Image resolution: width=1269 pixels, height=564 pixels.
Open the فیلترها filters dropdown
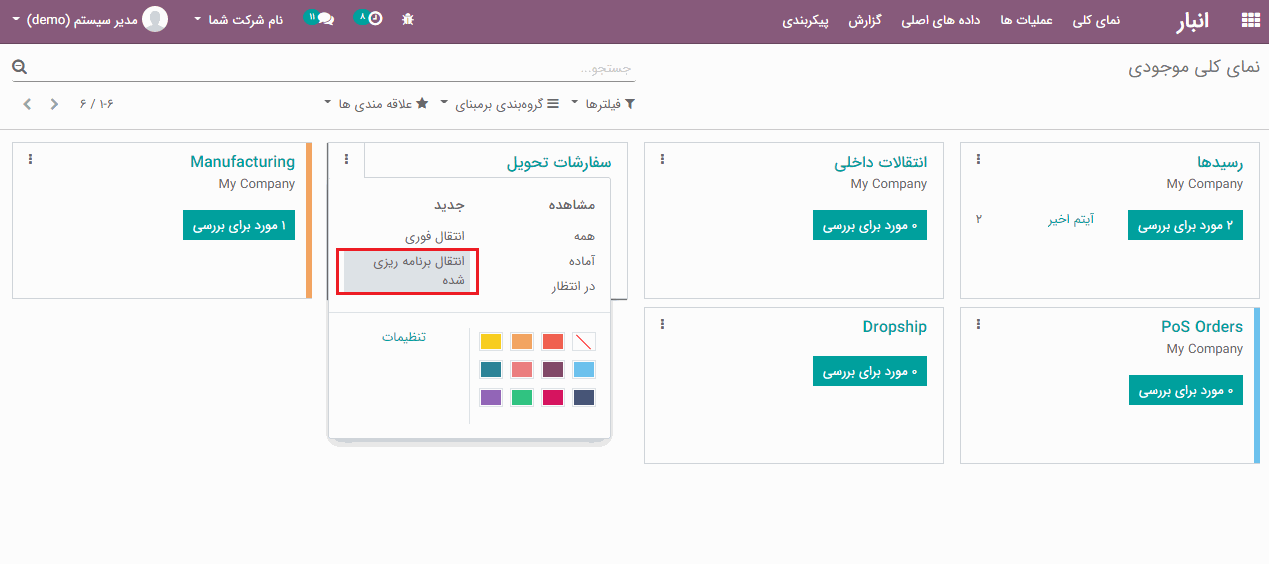603,104
